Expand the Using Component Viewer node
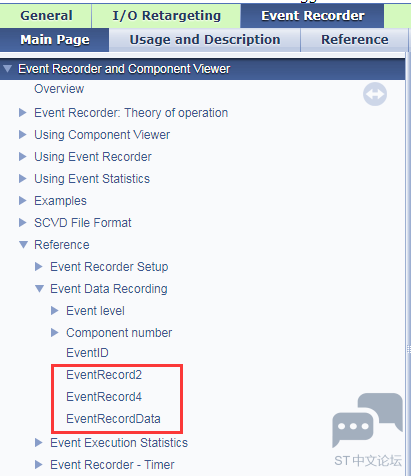This screenshot has width=411, height=476. (23, 135)
